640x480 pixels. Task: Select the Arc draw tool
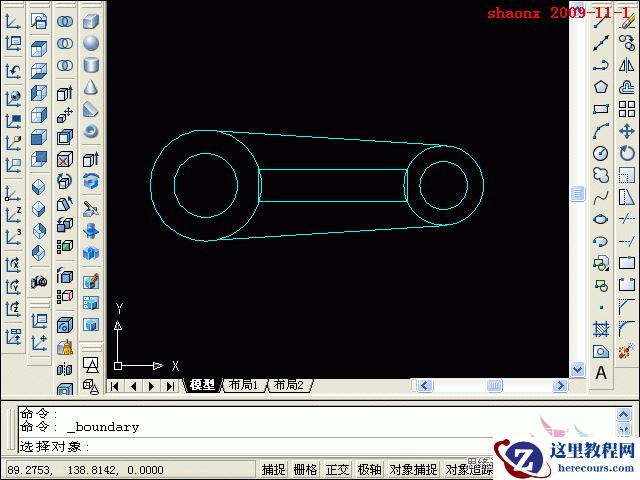pyautogui.click(x=601, y=131)
